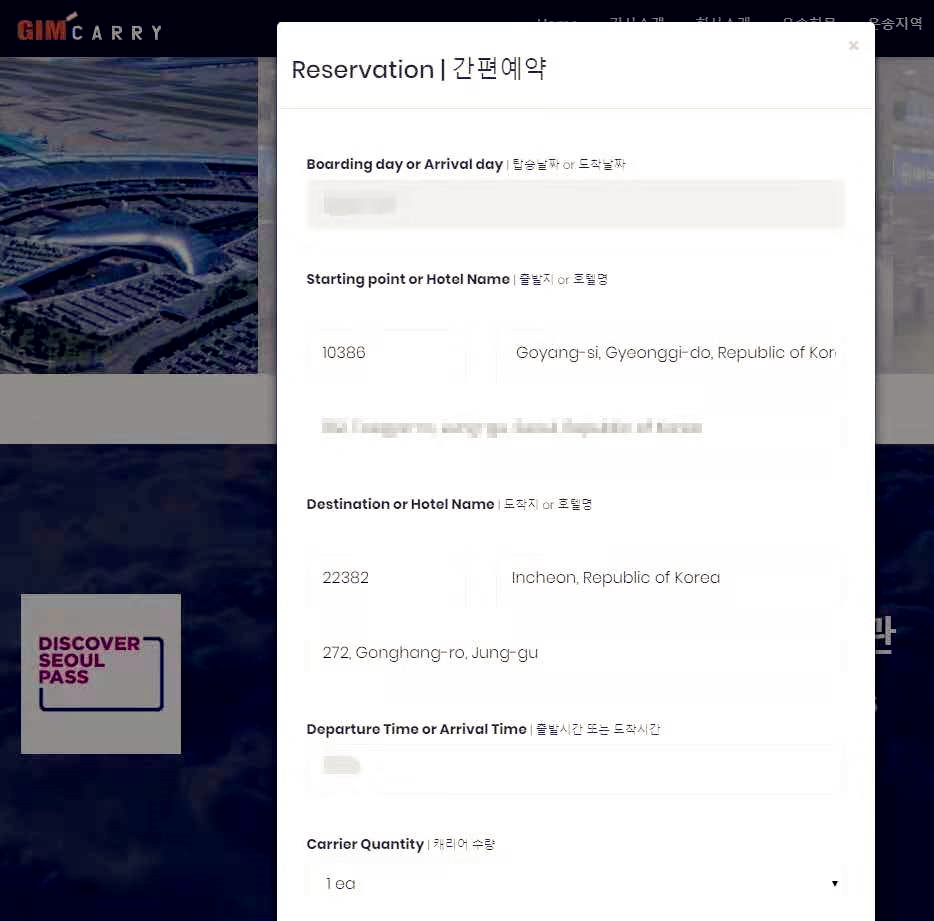
Task: Close the Reservation dialog with the × icon
Action: (x=853, y=46)
